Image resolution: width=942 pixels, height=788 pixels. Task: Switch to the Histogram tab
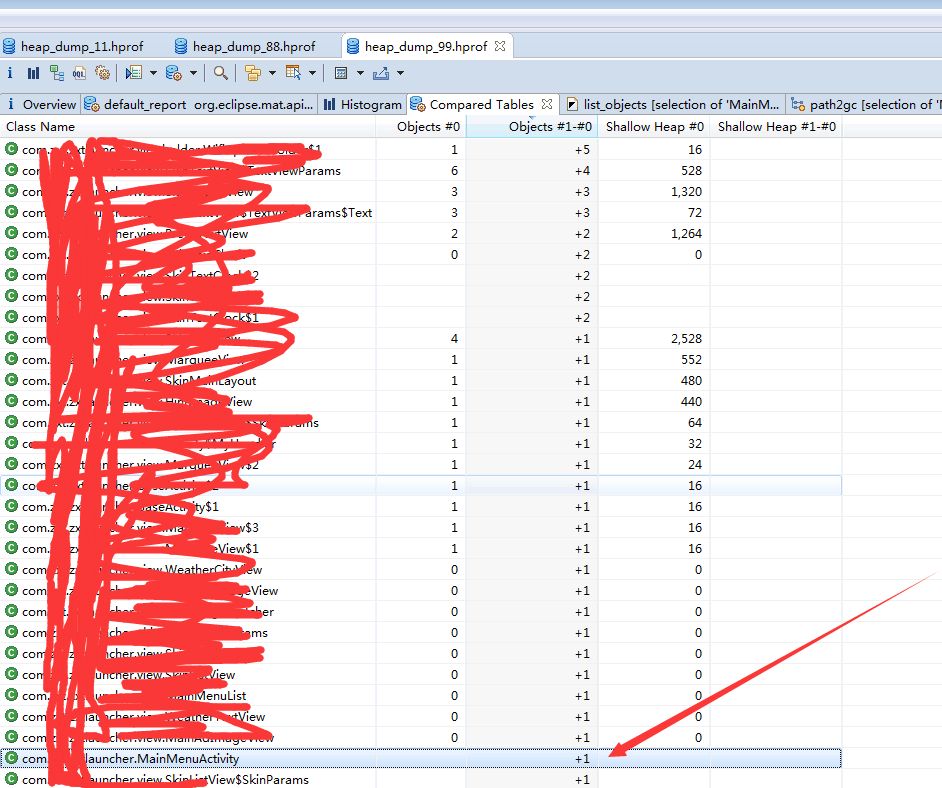coord(362,105)
